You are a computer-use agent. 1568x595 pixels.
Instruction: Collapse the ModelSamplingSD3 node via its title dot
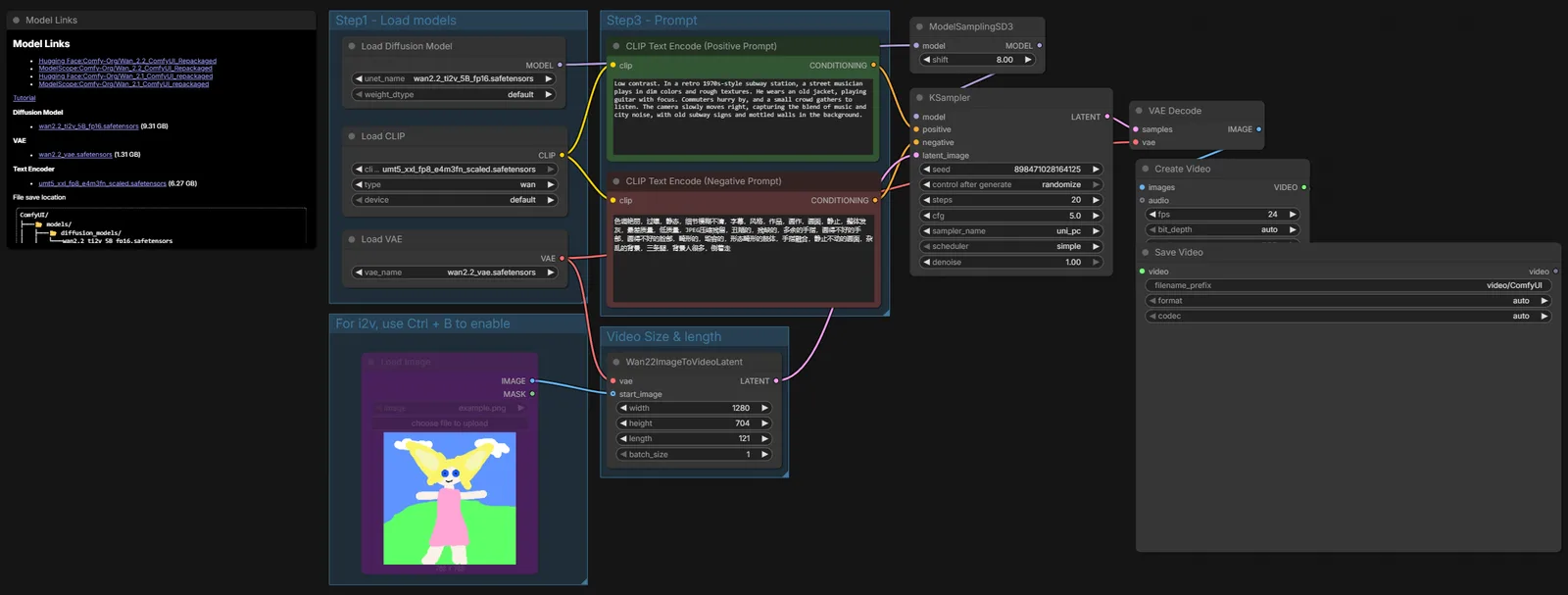(x=919, y=26)
